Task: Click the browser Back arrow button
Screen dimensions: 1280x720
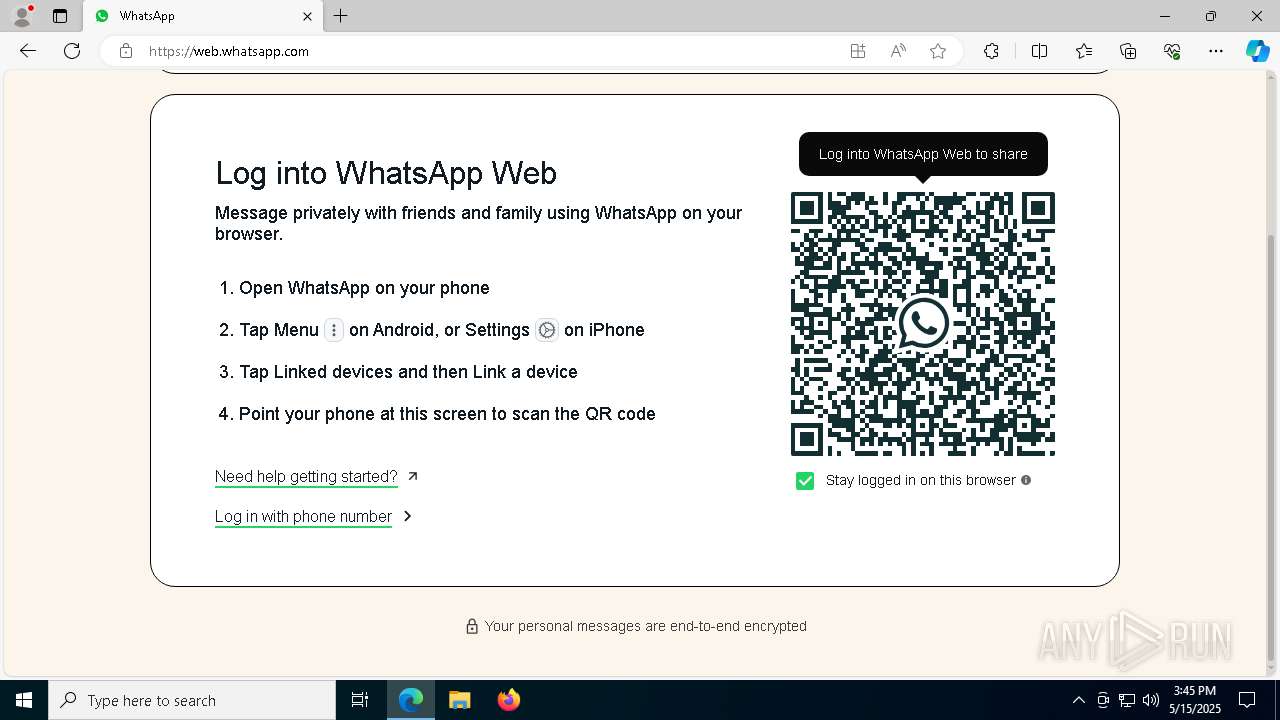Action: click(x=28, y=51)
